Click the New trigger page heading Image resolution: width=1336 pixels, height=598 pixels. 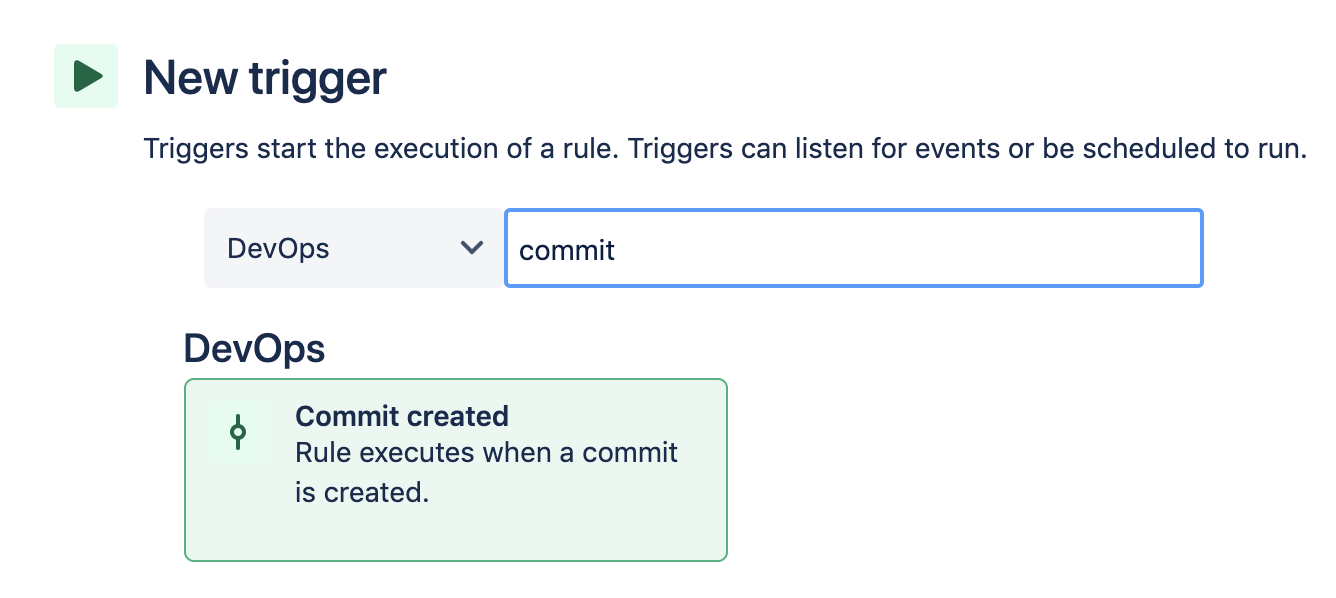coord(266,77)
